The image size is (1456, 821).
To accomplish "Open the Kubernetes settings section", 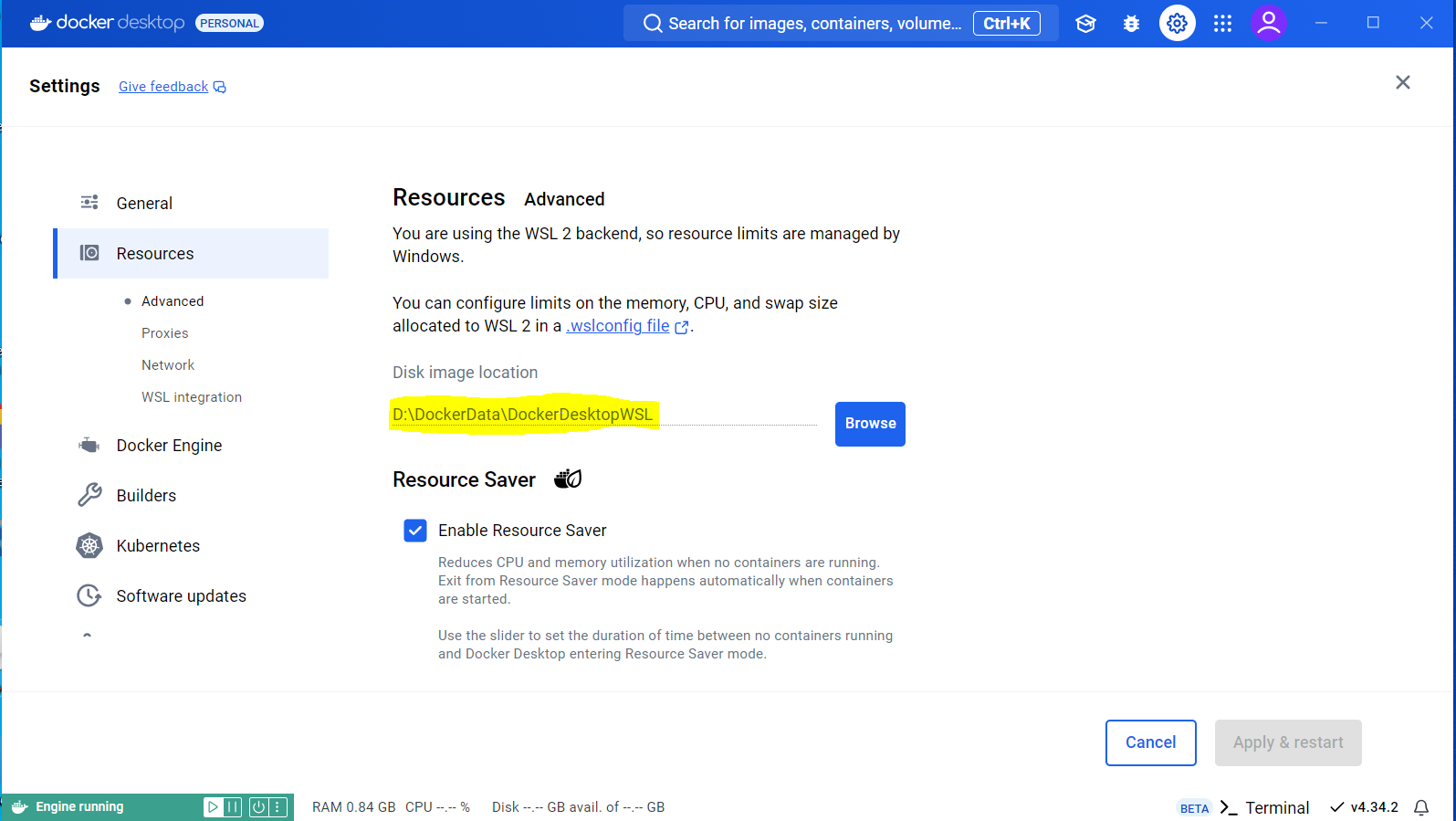I will 191,545.
